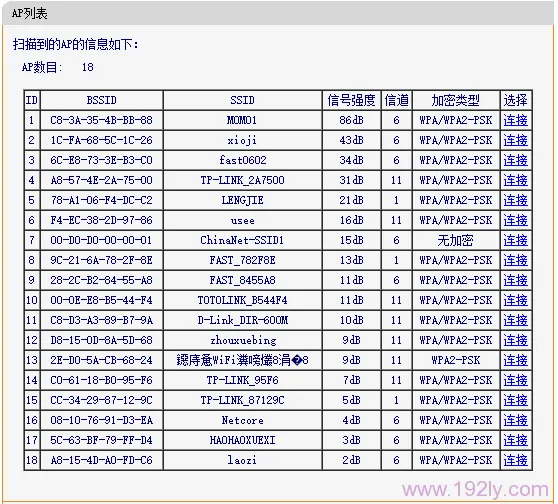Screen dimensions: 558x504
Task: Connect to the xioji network
Action: [x=515, y=140]
